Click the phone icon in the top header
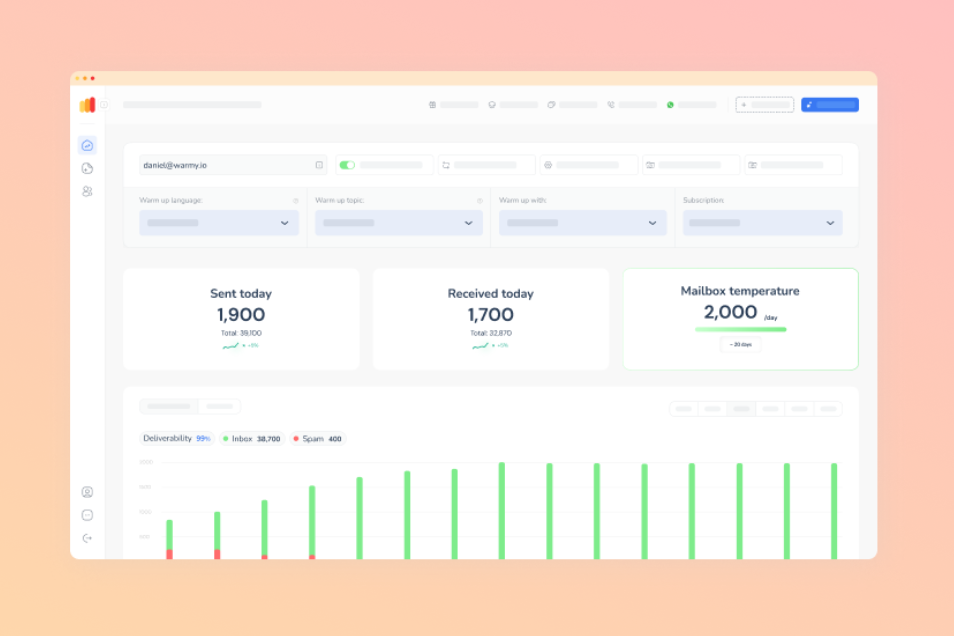The width and height of the screenshot is (954, 636). [x=611, y=105]
